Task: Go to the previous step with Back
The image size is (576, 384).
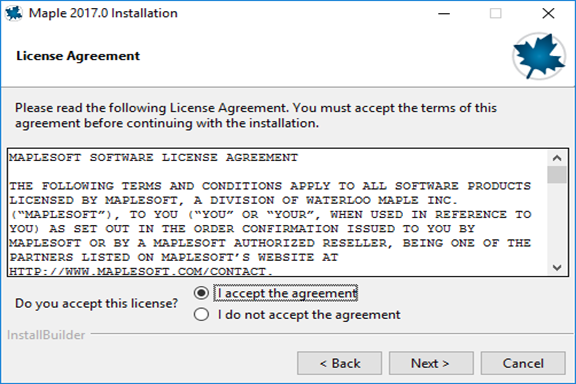Action: coord(339,363)
